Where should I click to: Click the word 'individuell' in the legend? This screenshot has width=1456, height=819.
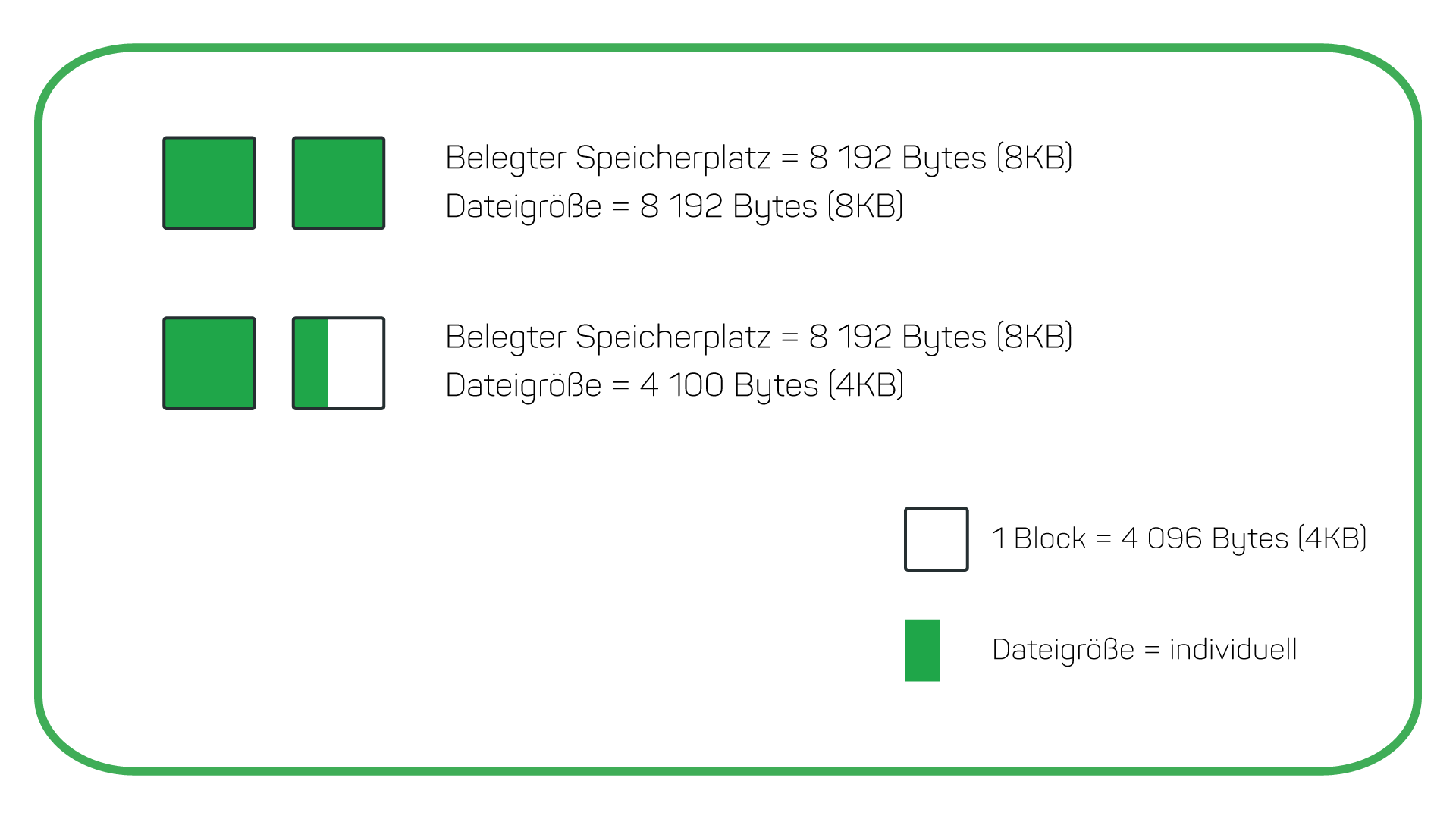(x=1233, y=649)
